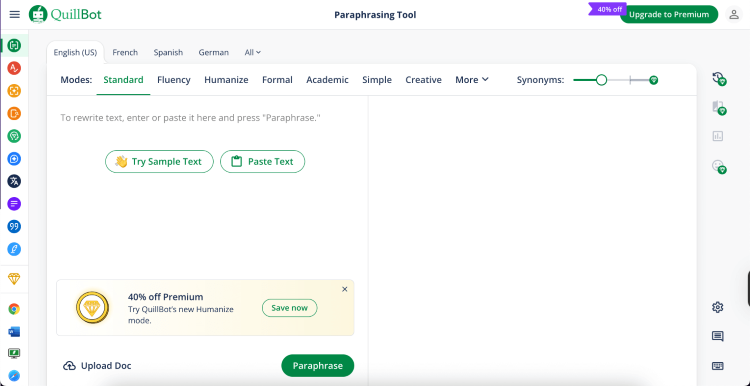Switch to the Spanish language tab
The height and width of the screenshot is (386, 750).
pos(168,53)
